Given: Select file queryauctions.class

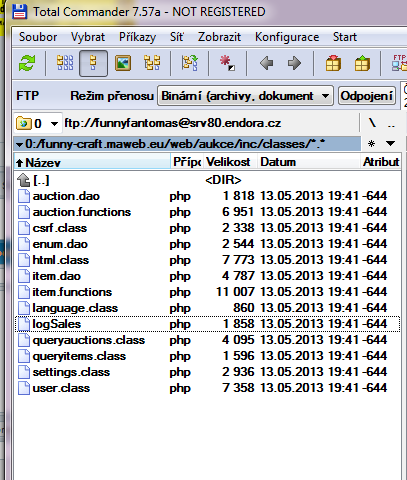Looking at the screenshot, I should coord(207,340).
